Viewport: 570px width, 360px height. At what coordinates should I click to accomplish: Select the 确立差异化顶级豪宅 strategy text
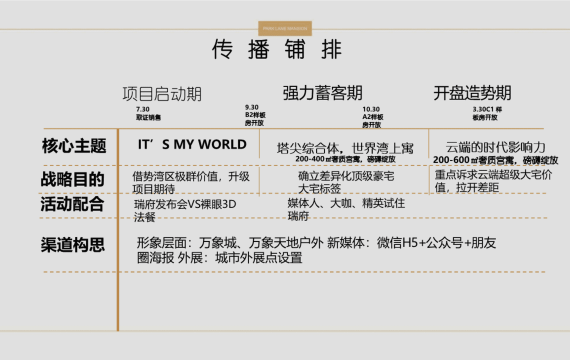click(x=346, y=182)
